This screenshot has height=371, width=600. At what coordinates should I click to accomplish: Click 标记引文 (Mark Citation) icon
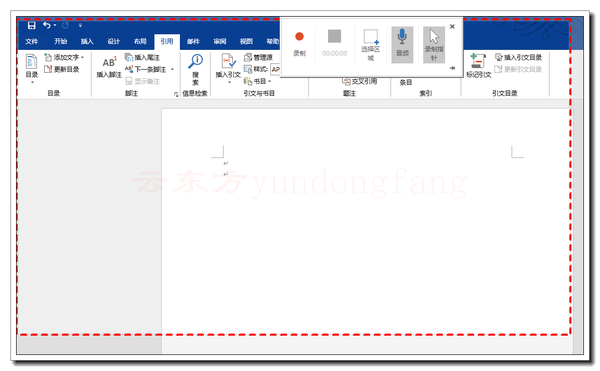[x=478, y=66]
